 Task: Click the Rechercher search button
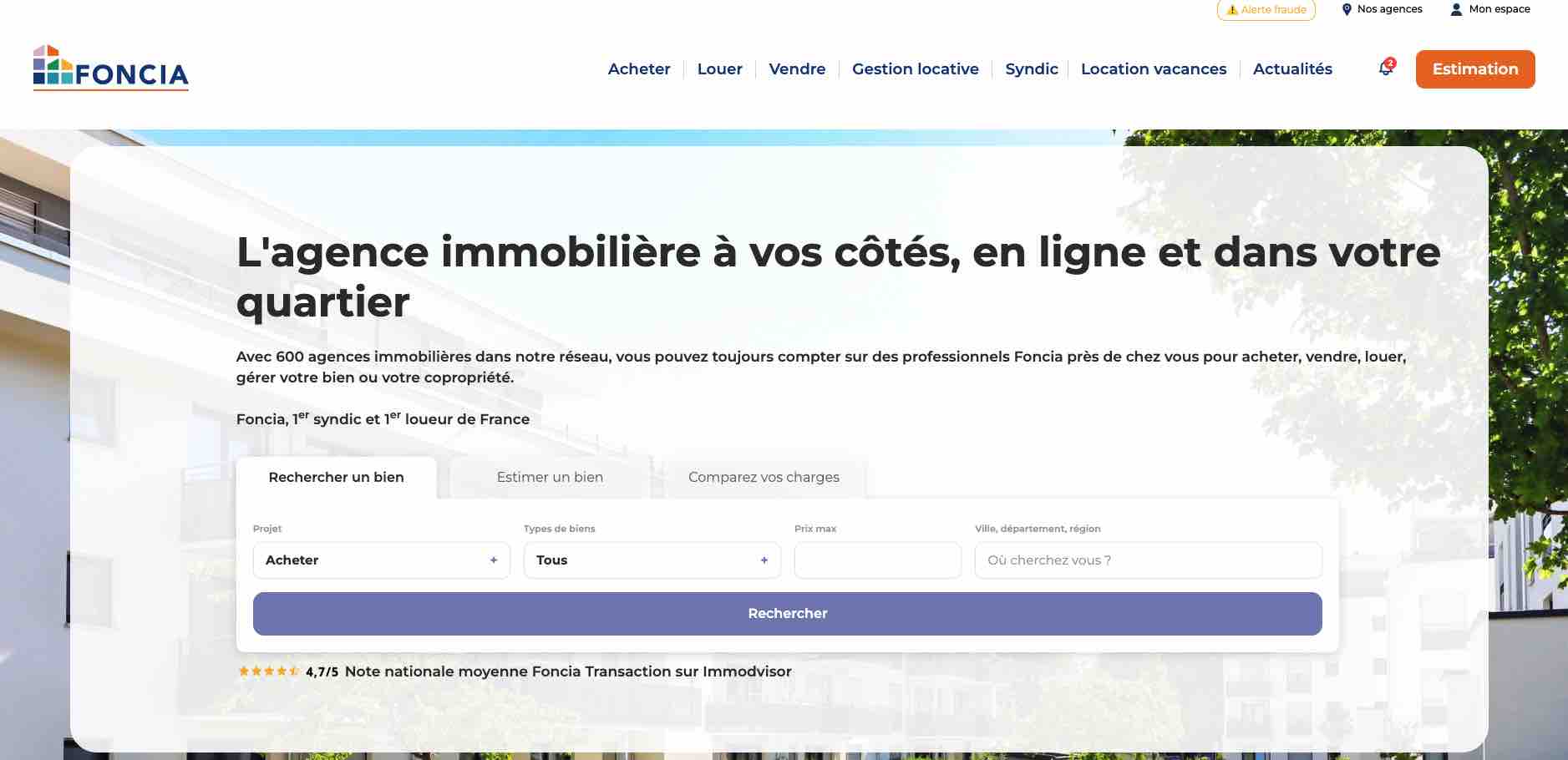point(787,614)
